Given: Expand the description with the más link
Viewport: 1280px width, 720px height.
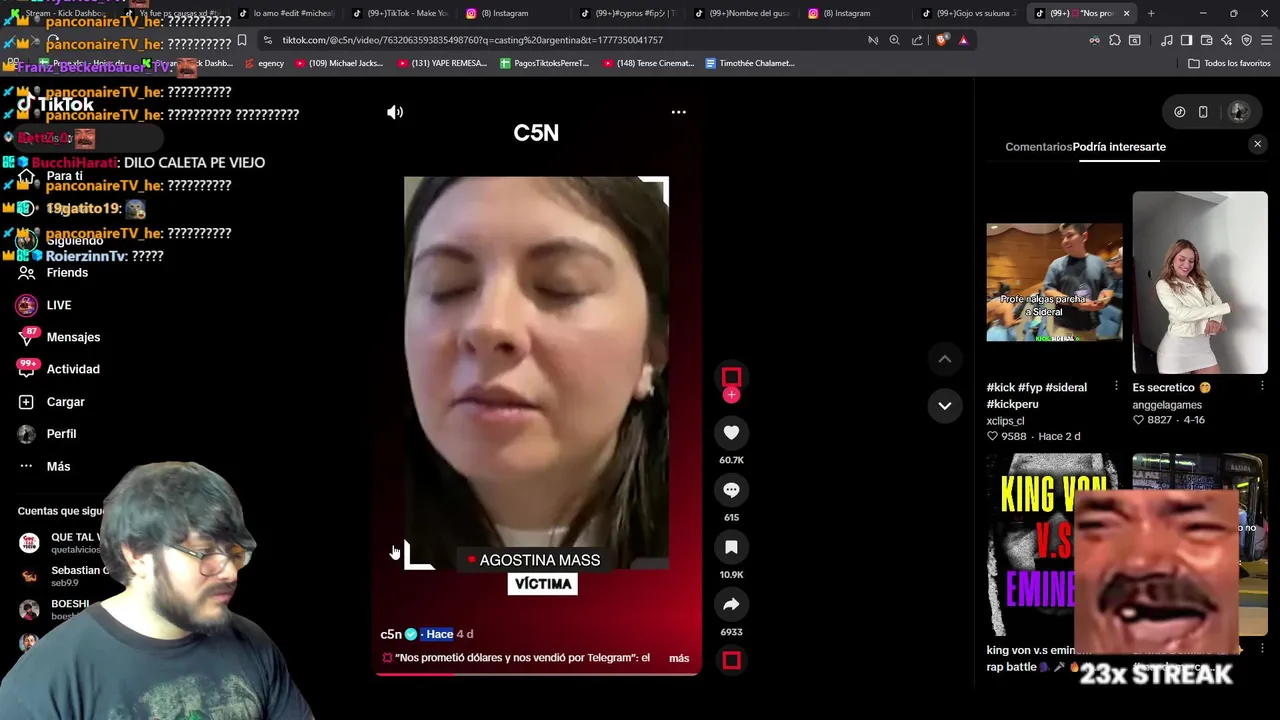Looking at the screenshot, I should 679,658.
